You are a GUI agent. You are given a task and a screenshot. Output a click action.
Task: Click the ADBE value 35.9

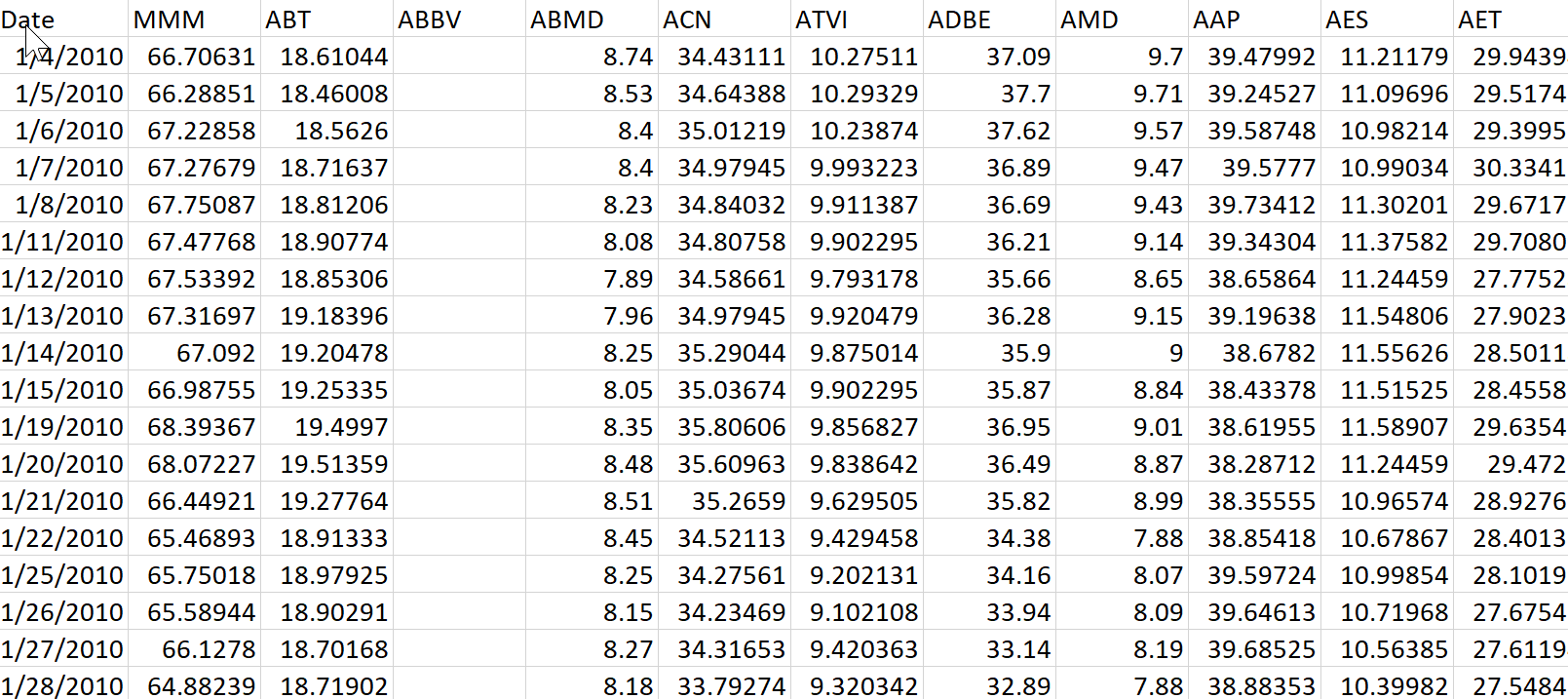coord(989,353)
